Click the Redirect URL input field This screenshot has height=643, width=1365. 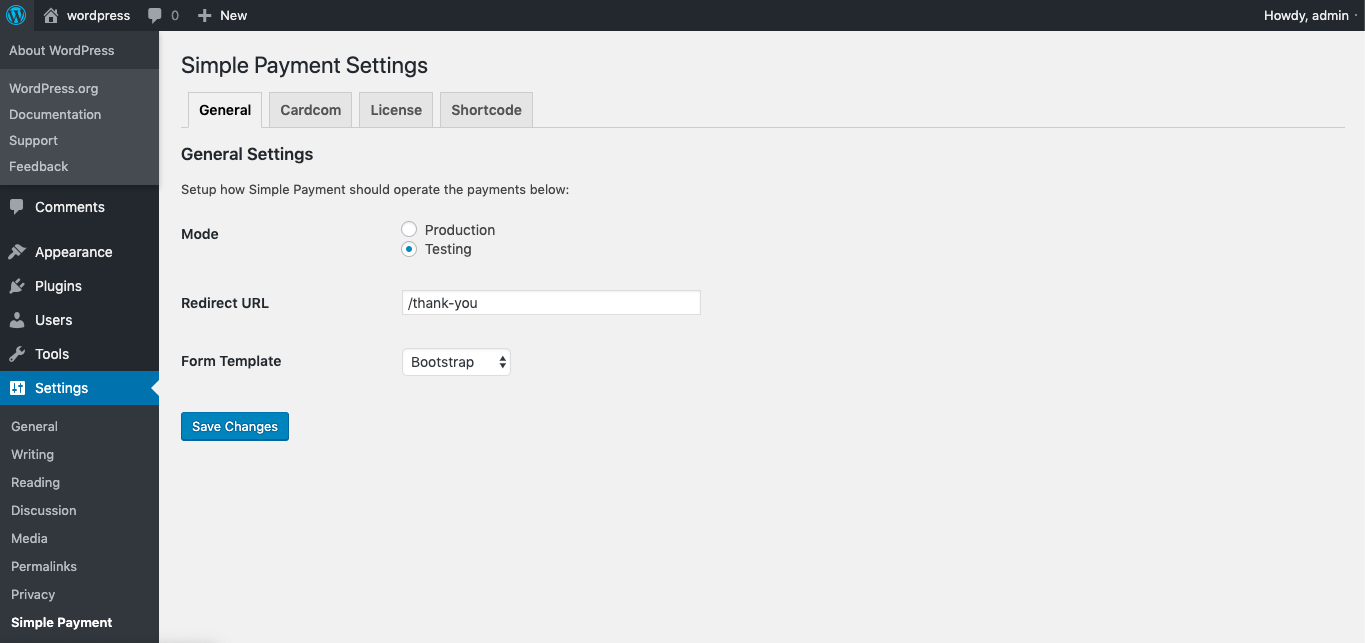coord(551,303)
